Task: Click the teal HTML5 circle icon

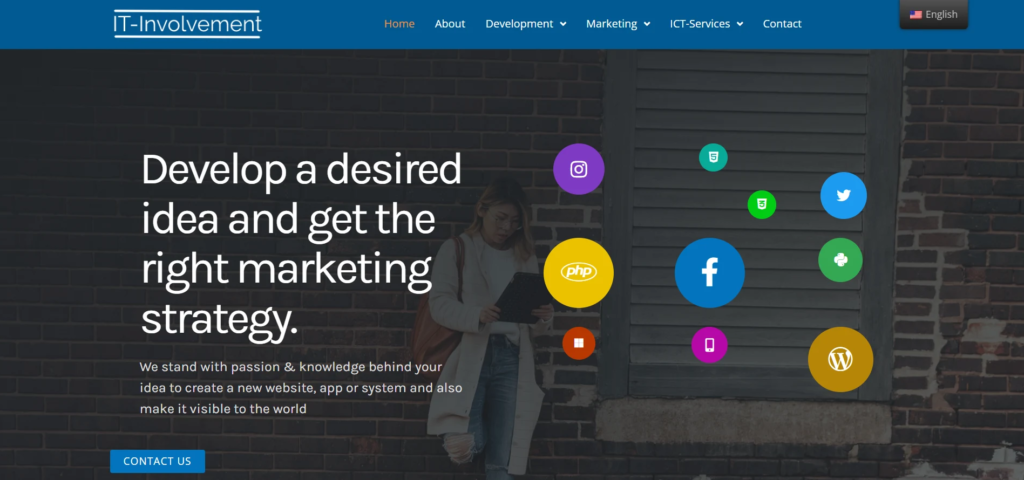Action: (x=713, y=157)
